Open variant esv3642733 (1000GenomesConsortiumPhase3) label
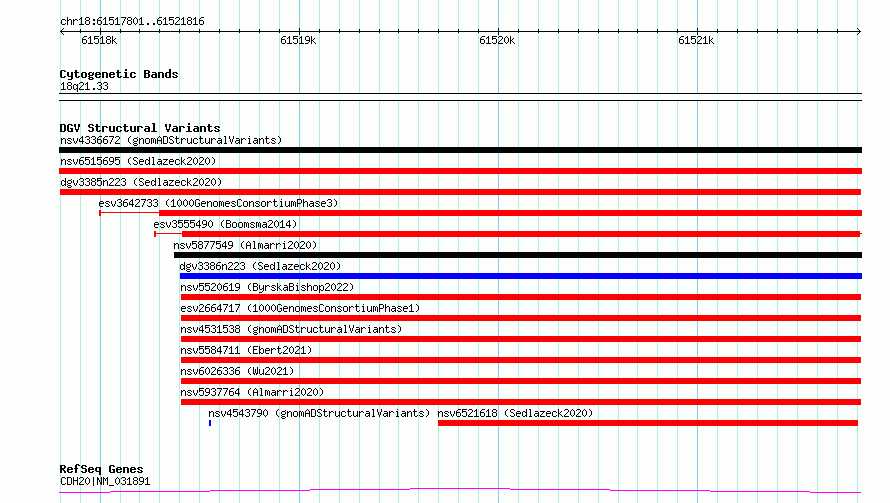890x503 pixels. (x=218, y=203)
